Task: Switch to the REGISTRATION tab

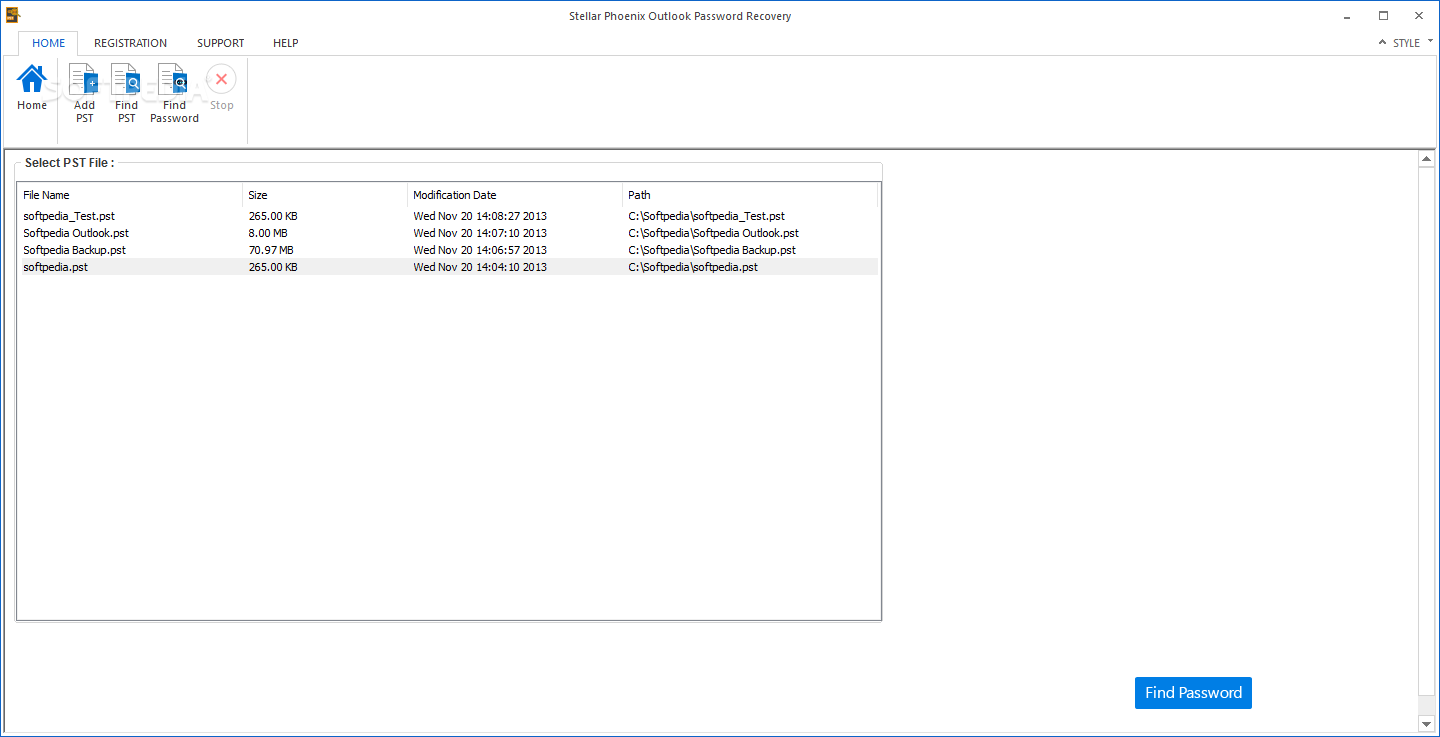Action: pos(130,43)
